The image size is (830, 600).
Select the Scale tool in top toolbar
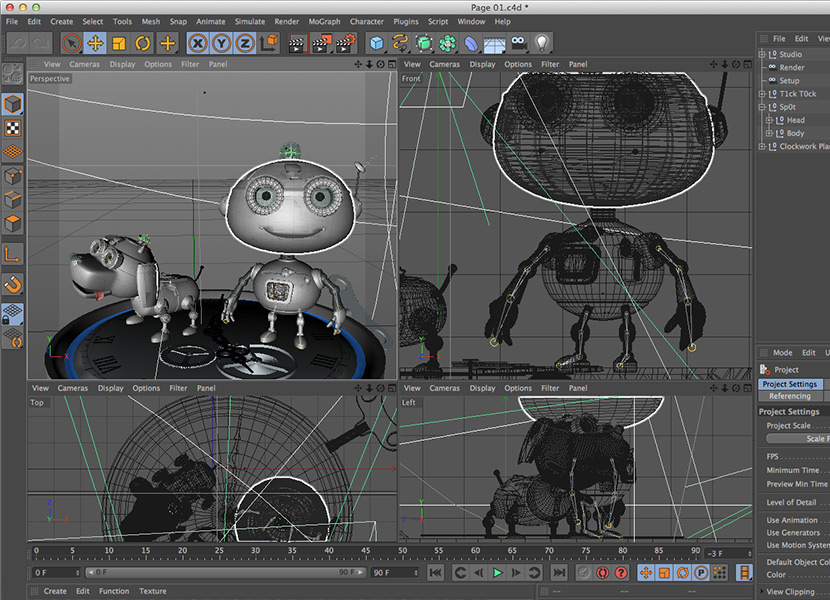tap(119, 43)
